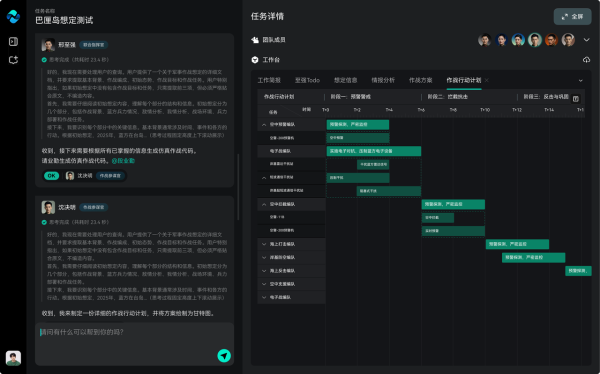Close the 作战行动计划 tab
The height and width of the screenshot is (374, 600).
487,80
